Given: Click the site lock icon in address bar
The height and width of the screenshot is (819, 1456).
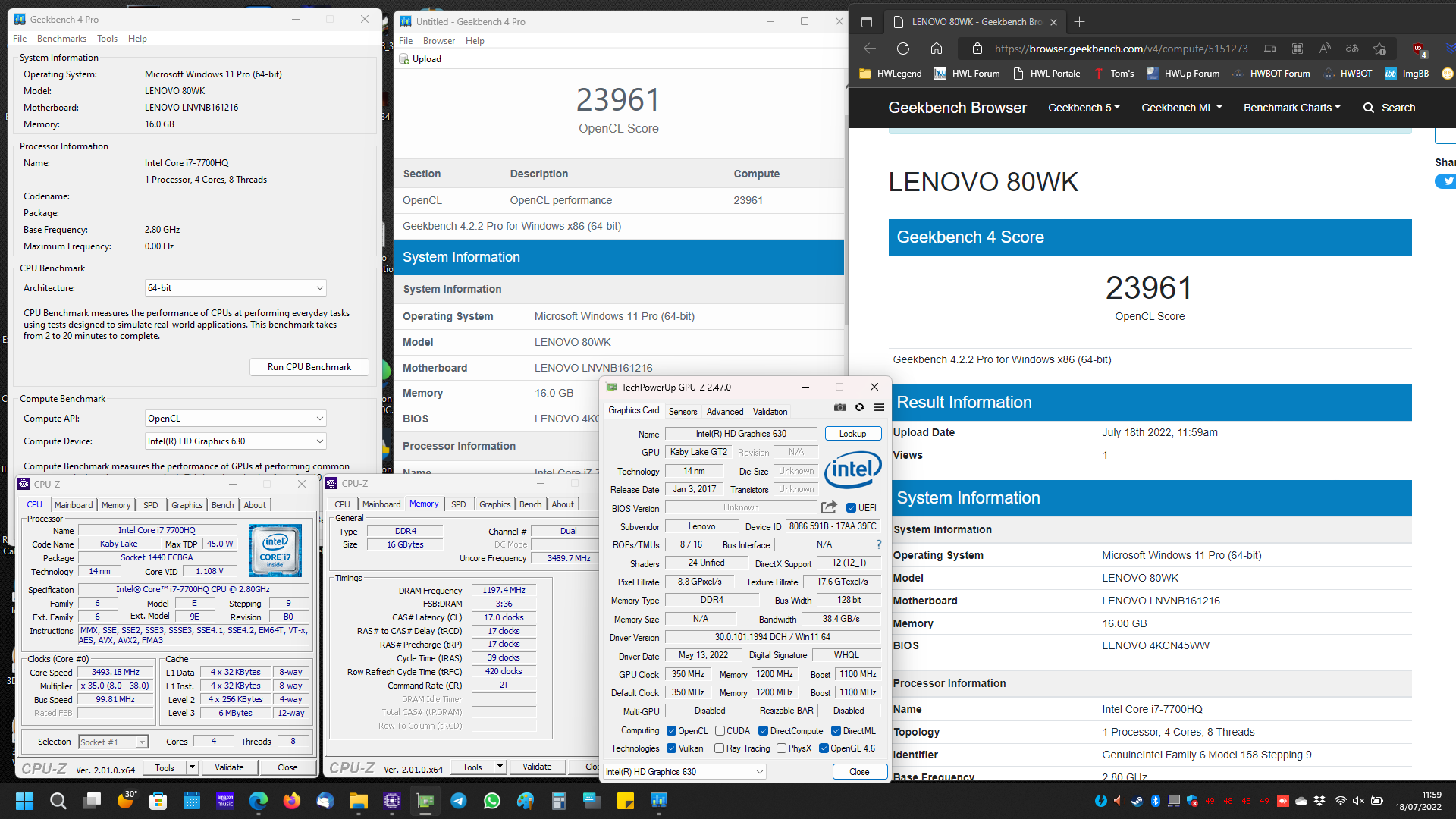Looking at the screenshot, I should [977, 49].
